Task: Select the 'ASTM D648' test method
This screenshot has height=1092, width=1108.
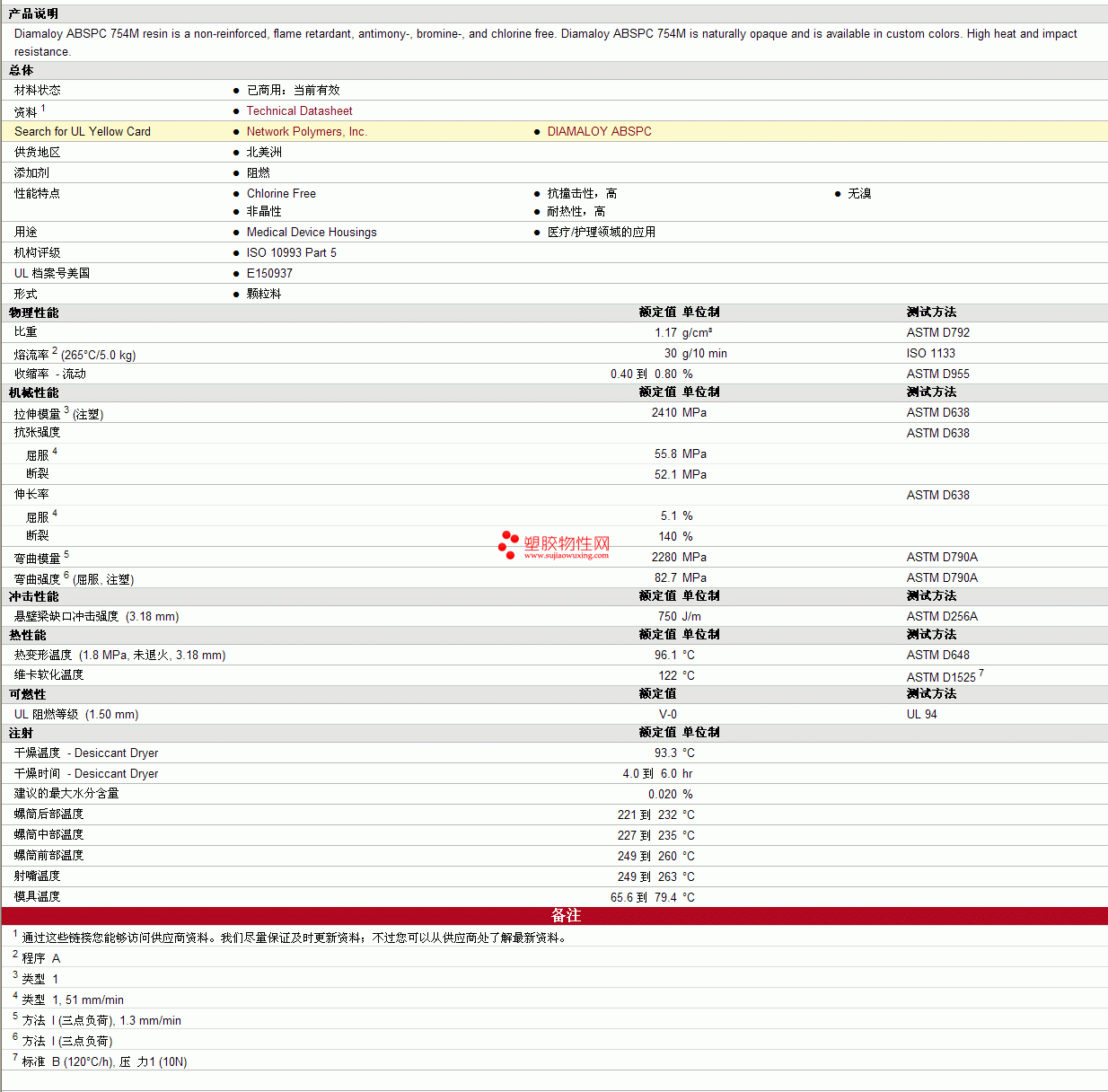Action: [938, 655]
